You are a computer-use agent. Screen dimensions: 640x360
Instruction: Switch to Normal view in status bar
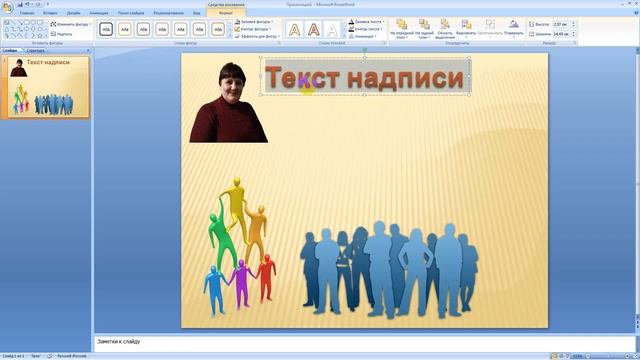pyautogui.click(x=554, y=356)
